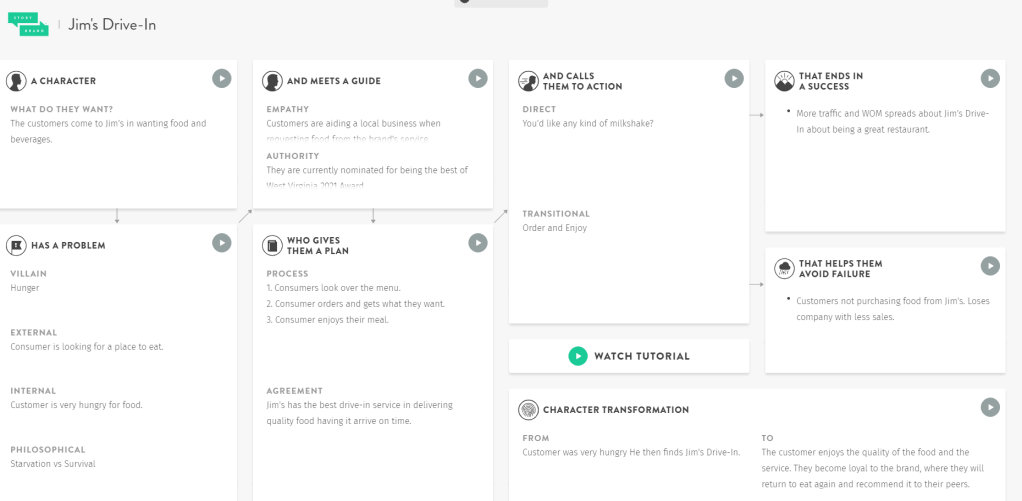Play the Character Transformation video
Screen dimensions: 1022x501
coord(990,407)
